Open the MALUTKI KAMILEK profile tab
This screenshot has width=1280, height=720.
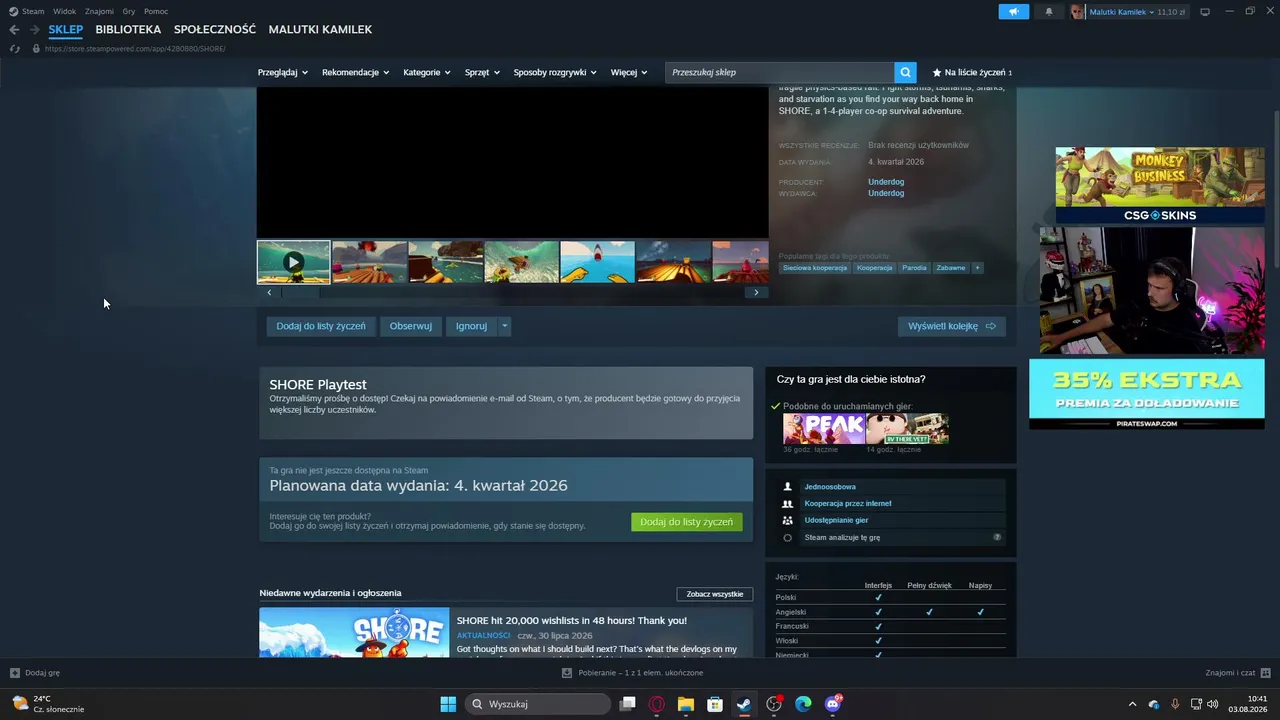[320, 30]
